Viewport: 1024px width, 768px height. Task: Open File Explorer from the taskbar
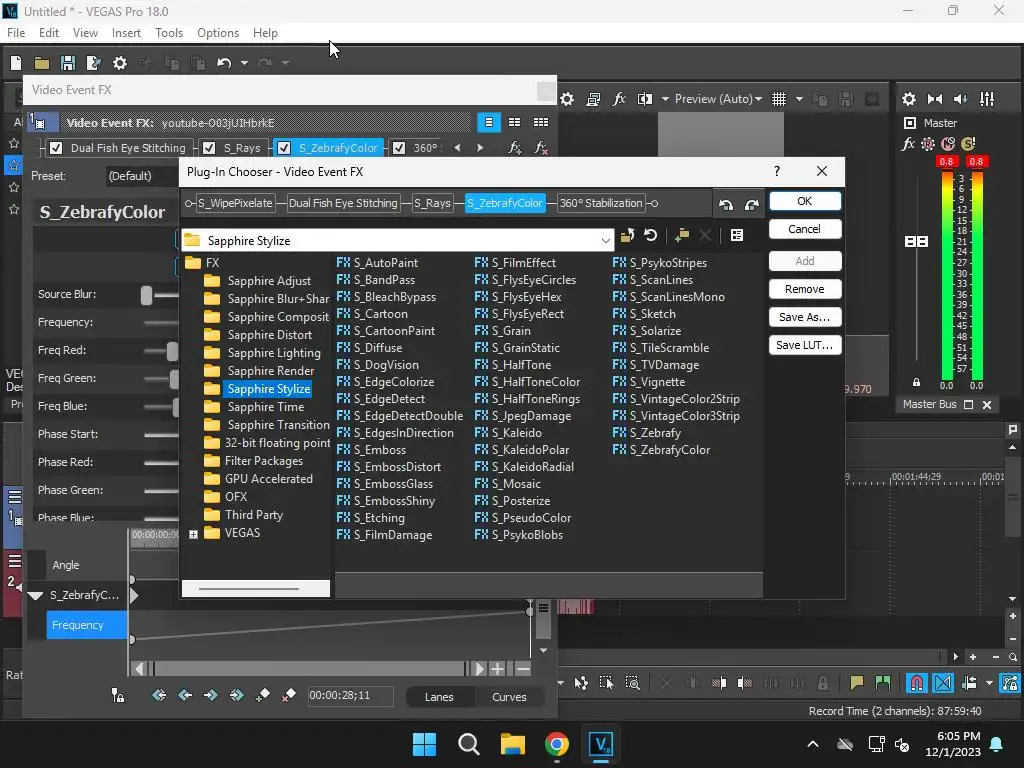tap(513, 744)
